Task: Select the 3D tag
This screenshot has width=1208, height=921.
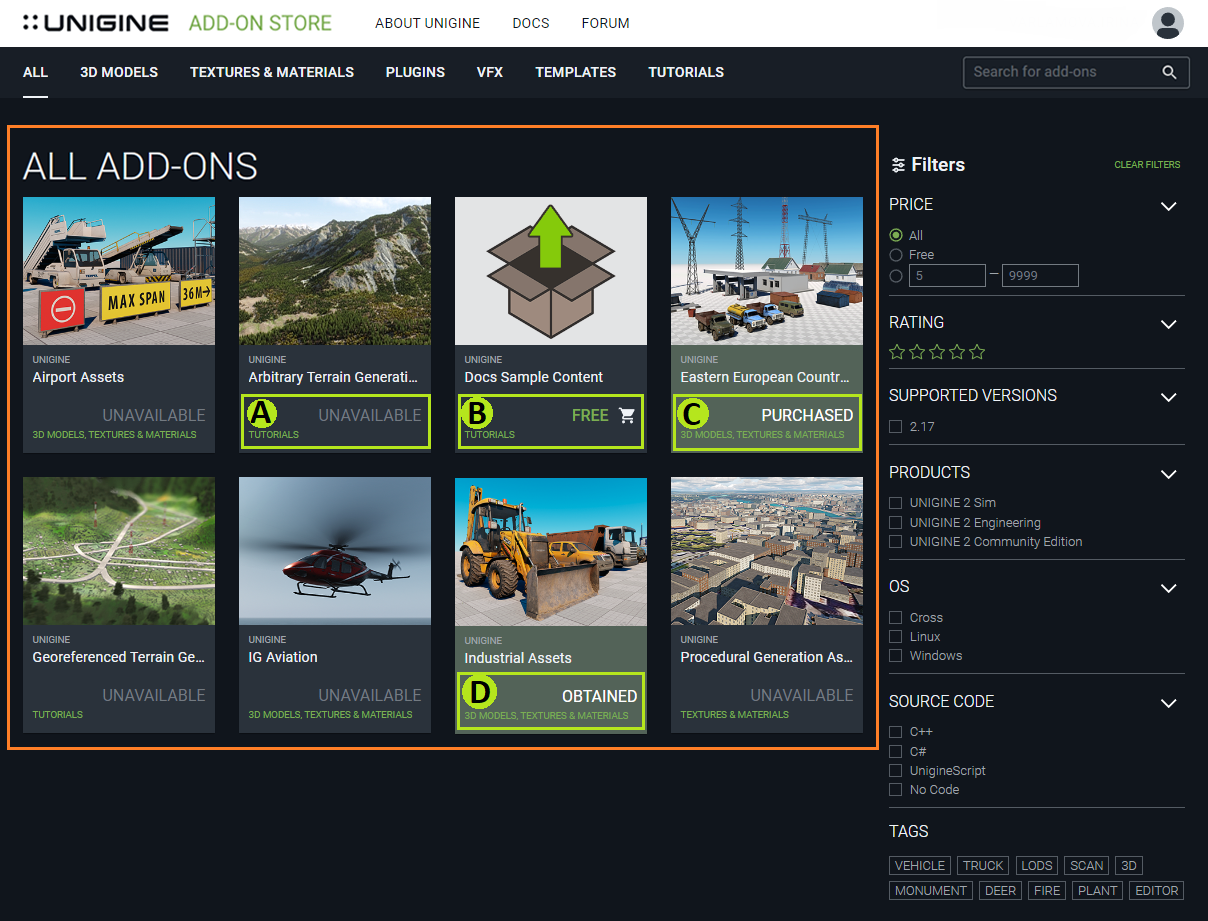Action: click(x=1129, y=866)
